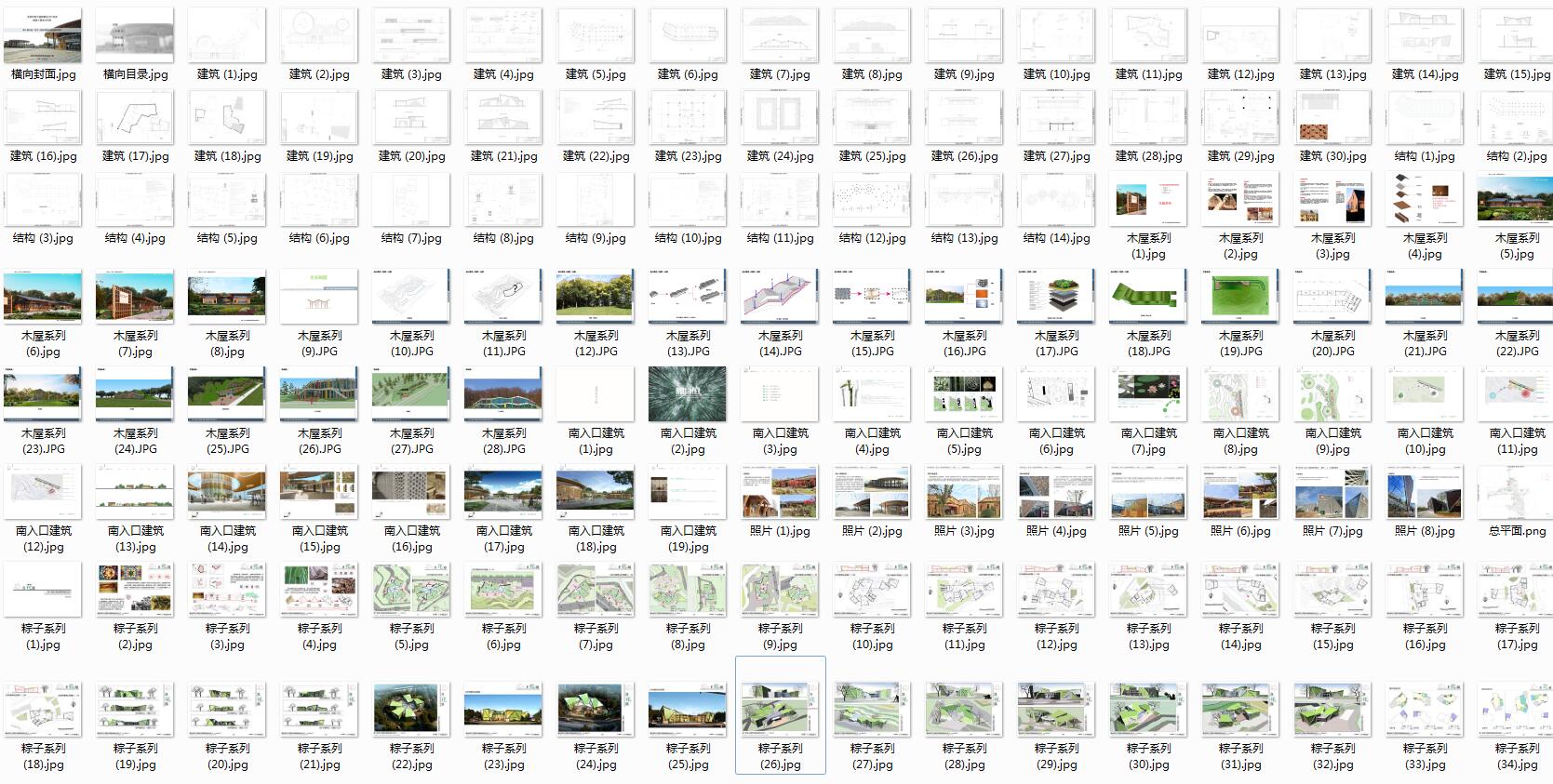The image size is (1553, 784).
Task: Click thumbnail 南入口建筑 (17).jpg
Action: (503, 493)
